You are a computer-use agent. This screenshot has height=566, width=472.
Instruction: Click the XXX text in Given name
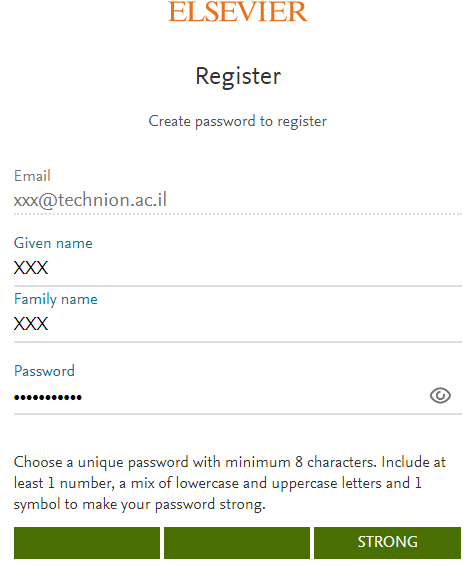click(x=31, y=268)
